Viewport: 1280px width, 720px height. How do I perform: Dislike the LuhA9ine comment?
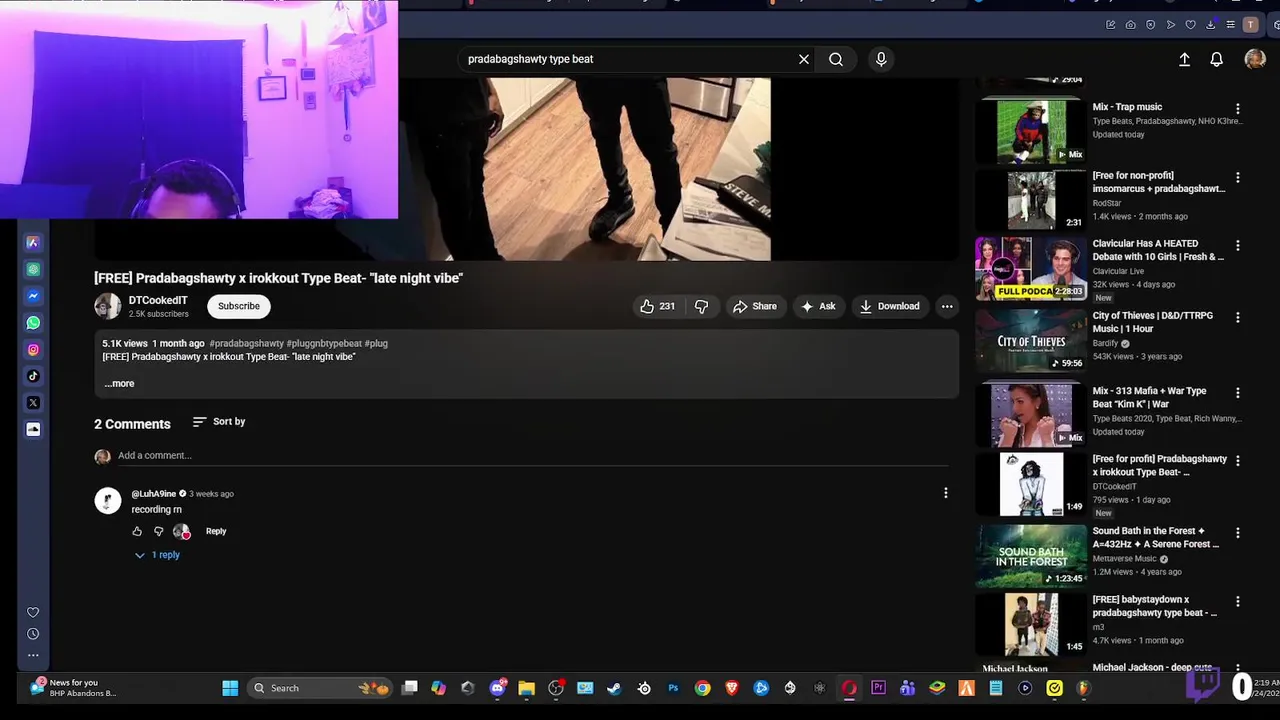pos(158,531)
